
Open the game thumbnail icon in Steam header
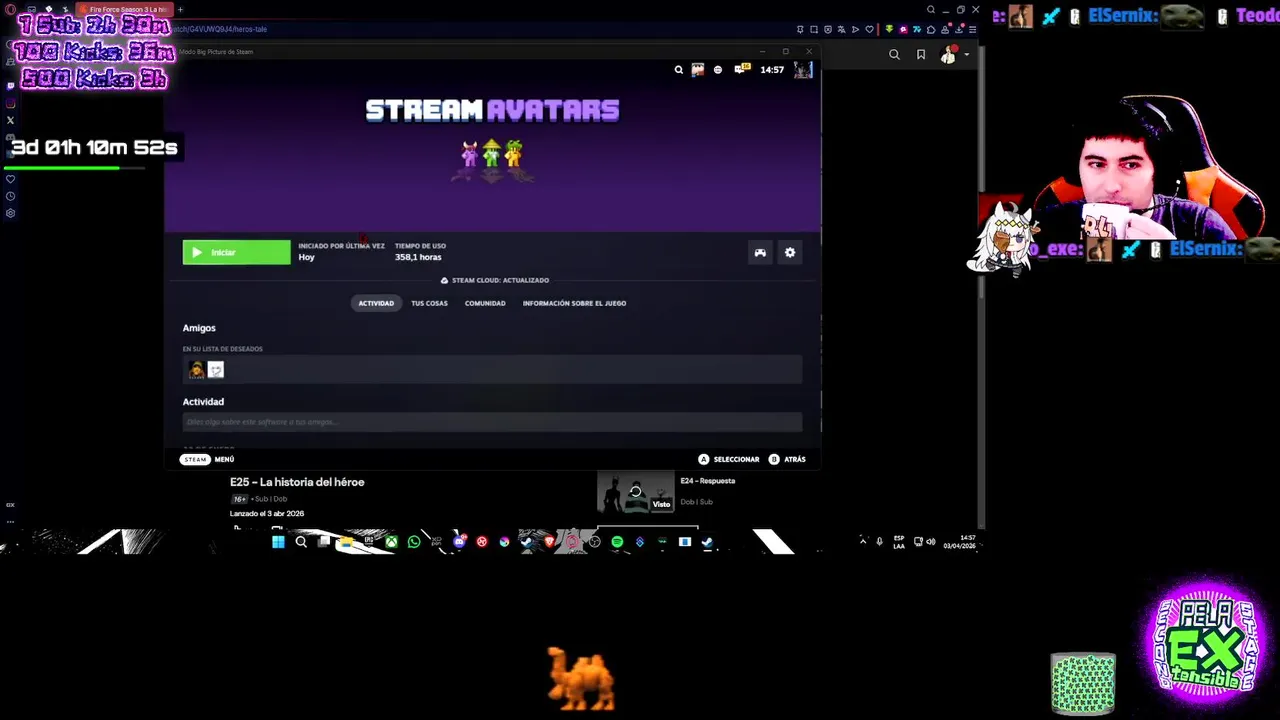[698, 70]
